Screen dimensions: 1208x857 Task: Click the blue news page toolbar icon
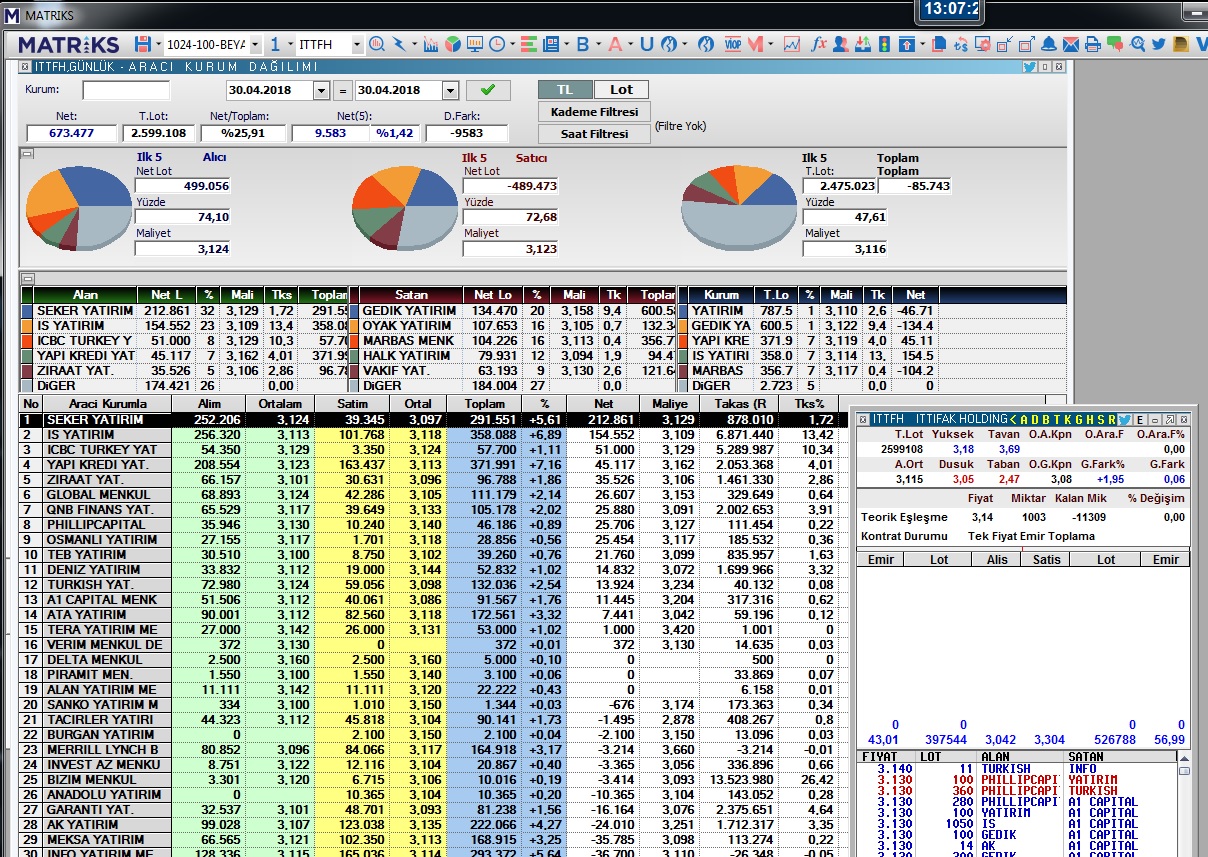(x=551, y=45)
